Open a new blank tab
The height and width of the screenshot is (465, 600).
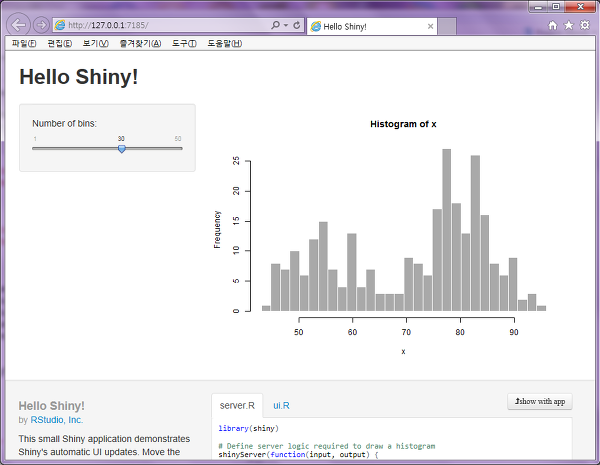(x=447, y=26)
